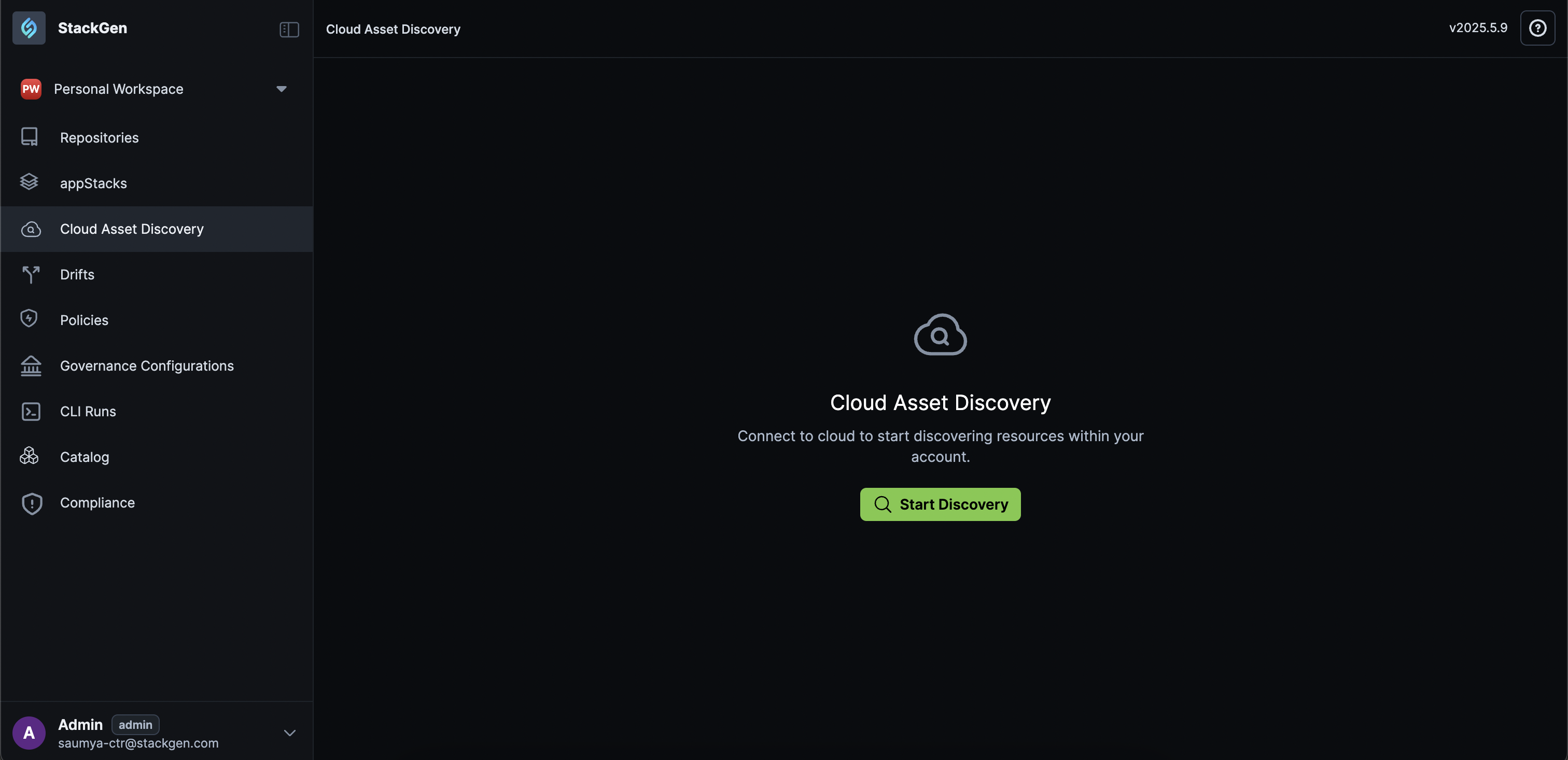
Task: Click the Cloud Asset Discovery sidebar icon
Action: coord(31,229)
